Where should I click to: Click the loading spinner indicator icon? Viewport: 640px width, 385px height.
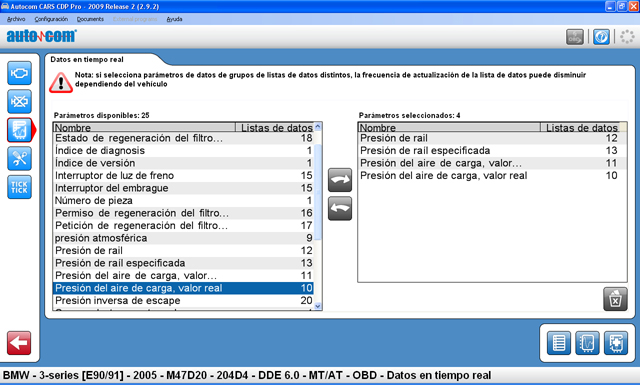coord(627,37)
